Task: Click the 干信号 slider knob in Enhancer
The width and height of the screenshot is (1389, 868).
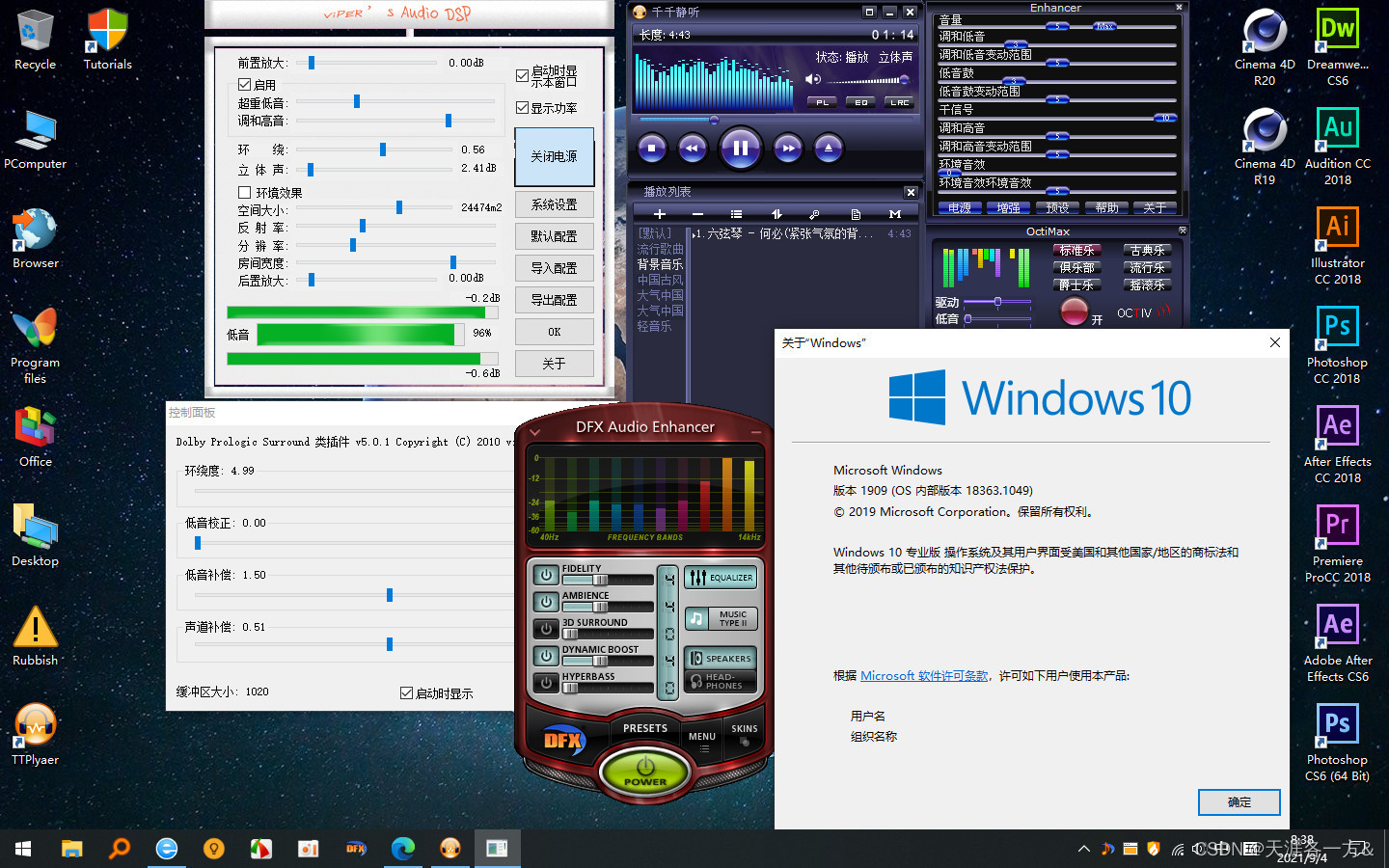Action: (x=1166, y=118)
